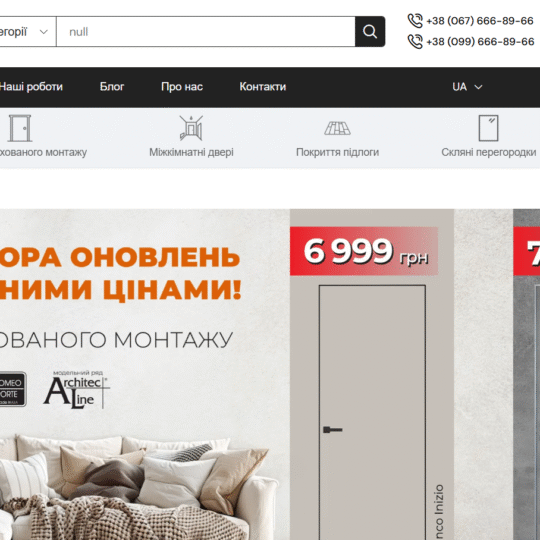Open the Міжкімнатні двері category icon
This screenshot has width=540, height=540.
[191, 128]
